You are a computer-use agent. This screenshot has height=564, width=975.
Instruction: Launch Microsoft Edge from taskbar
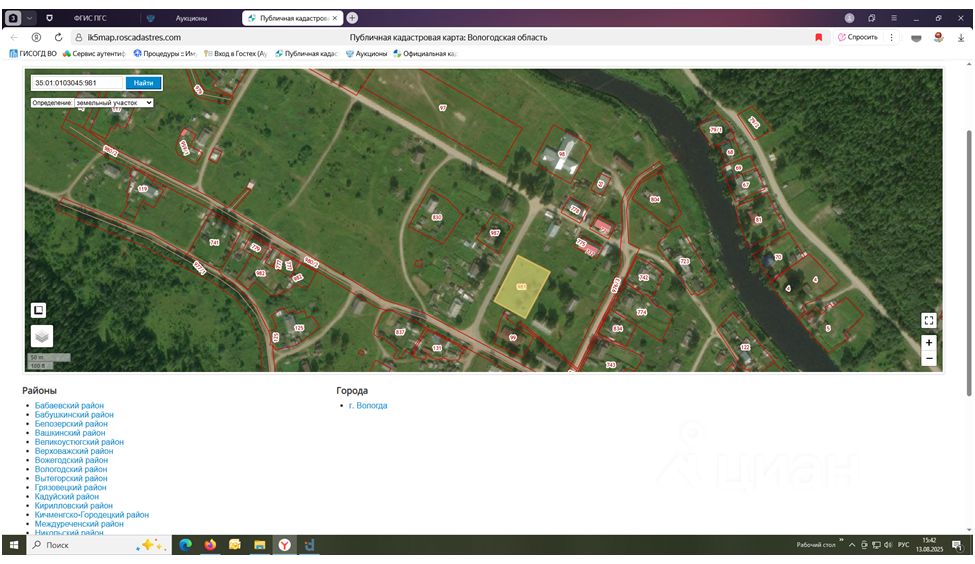pyautogui.click(x=185, y=545)
